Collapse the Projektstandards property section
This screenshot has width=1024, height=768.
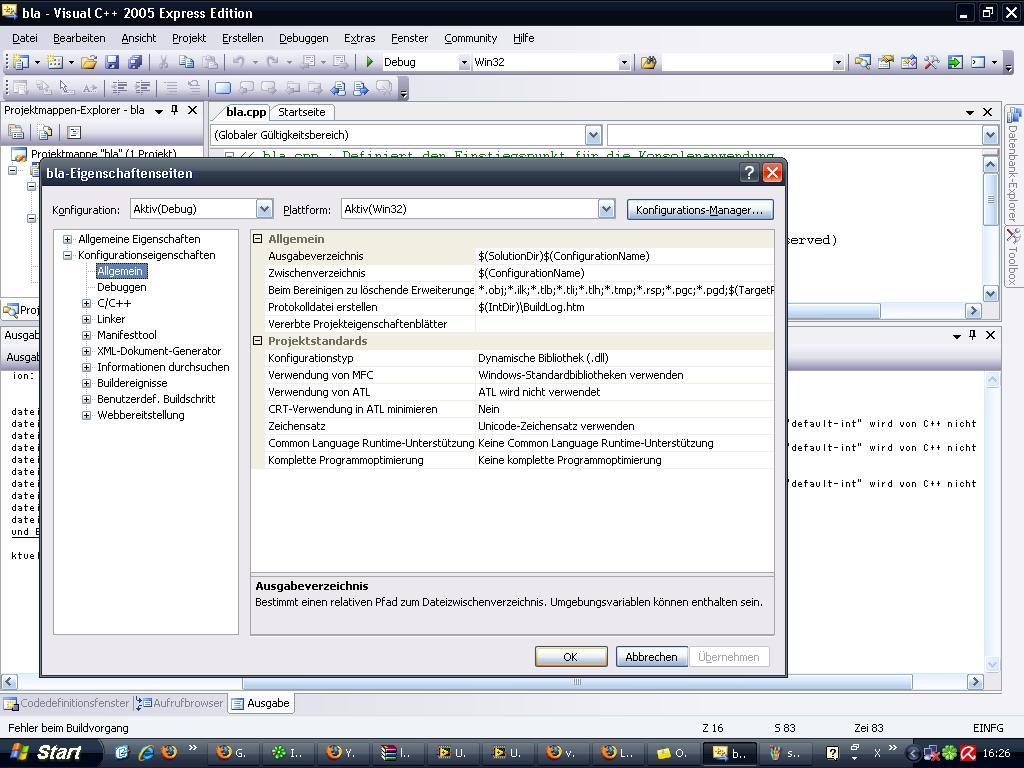coord(258,341)
